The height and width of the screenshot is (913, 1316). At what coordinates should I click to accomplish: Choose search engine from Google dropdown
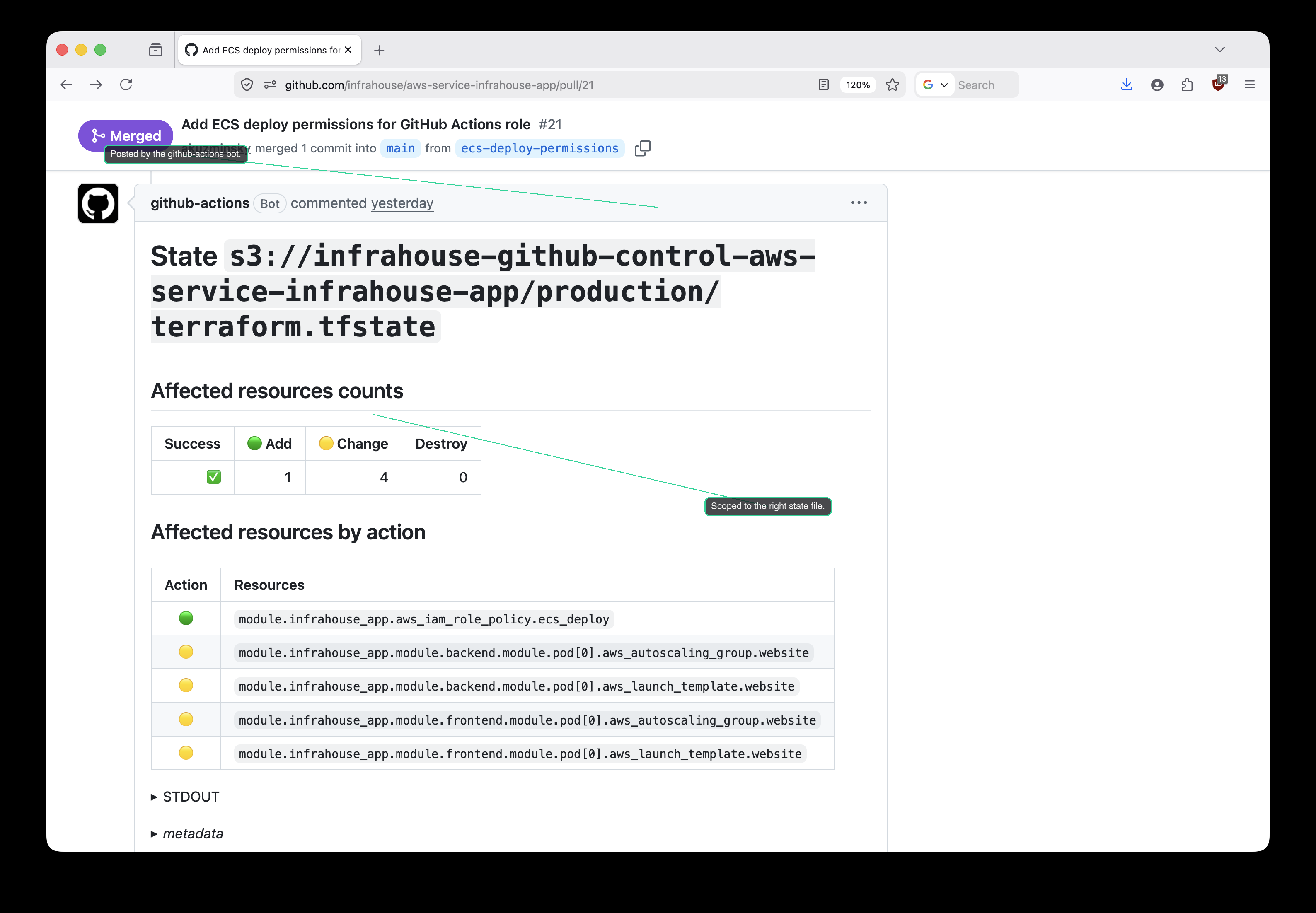point(935,85)
